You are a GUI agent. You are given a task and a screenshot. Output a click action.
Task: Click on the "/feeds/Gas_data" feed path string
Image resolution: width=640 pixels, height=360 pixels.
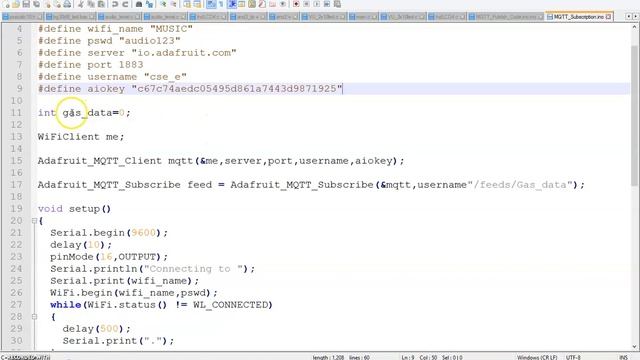click(520, 184)
